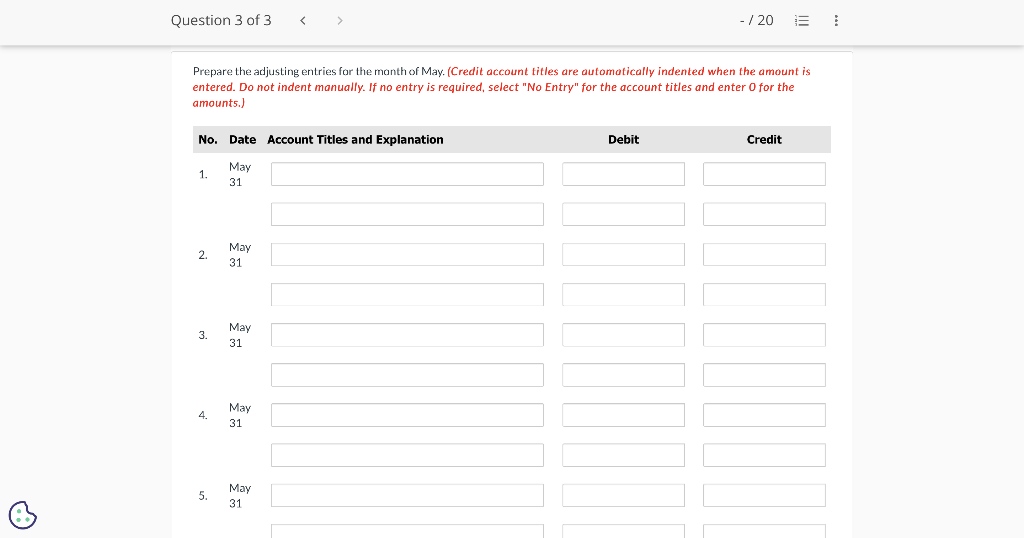1024x538 pixels.
Task: Select entry 3 second account title field
Action: pyautogui.click(x=408, y=375)
